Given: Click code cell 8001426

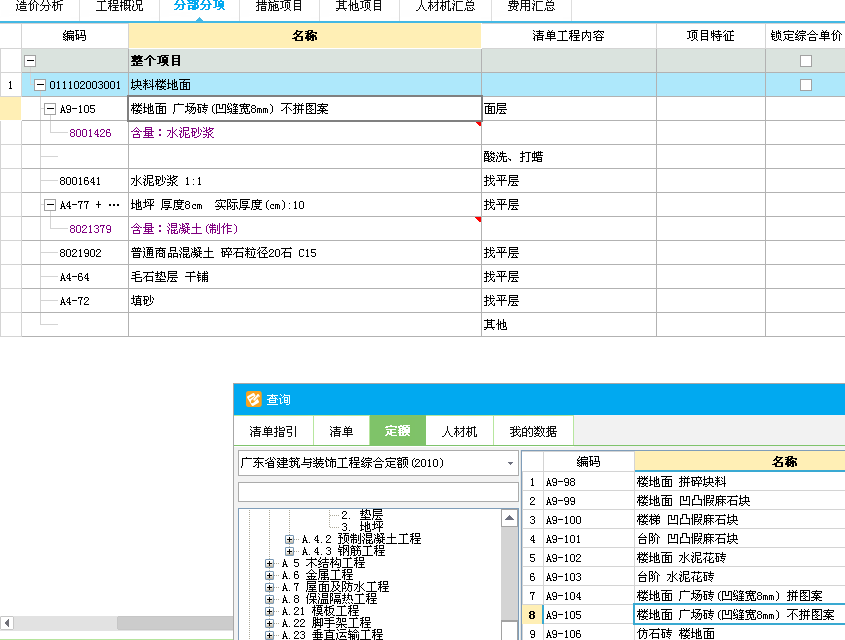Looking at the screenshot, I should 90,133.
